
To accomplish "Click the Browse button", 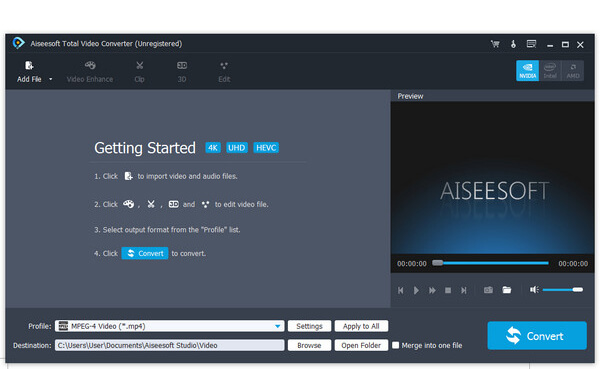I will 309,345.
